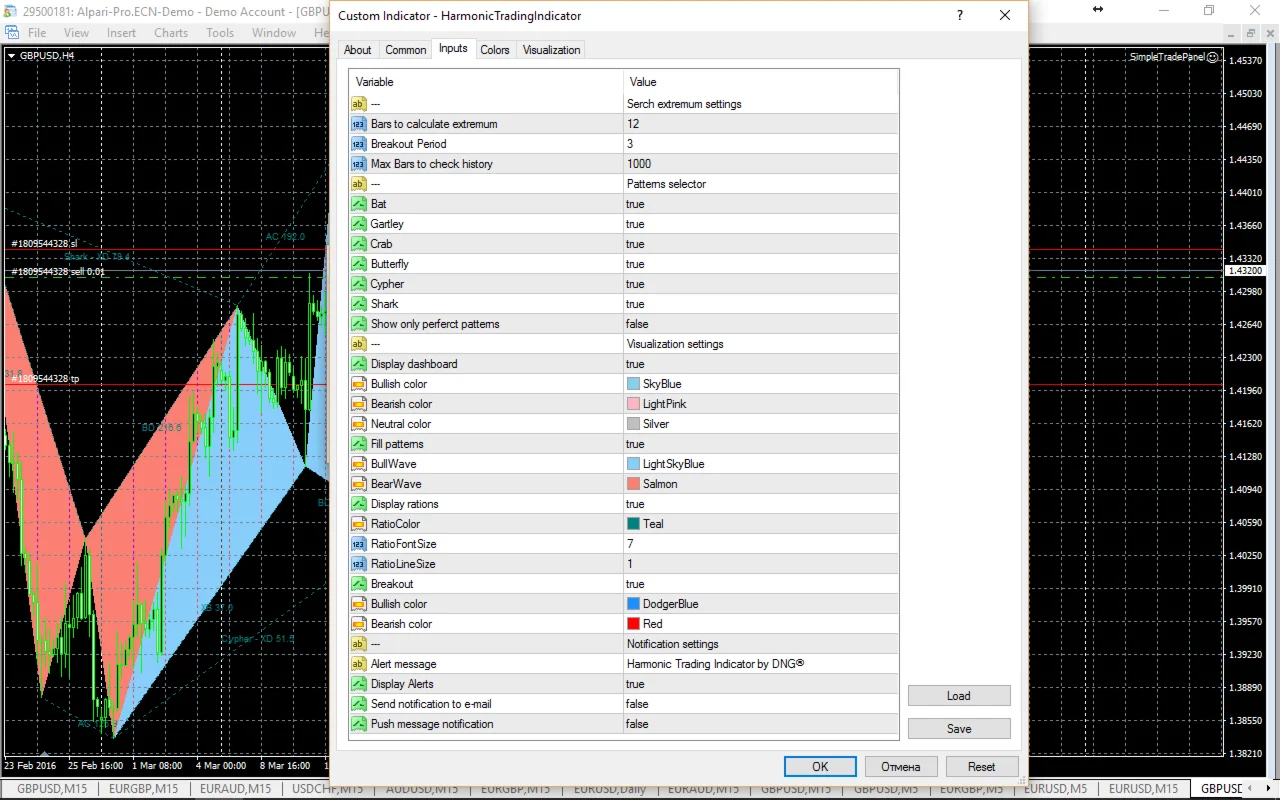1280x800 pixels.
Task: Click the integer icon beside RatioFontSize
Action: [358, 544]
